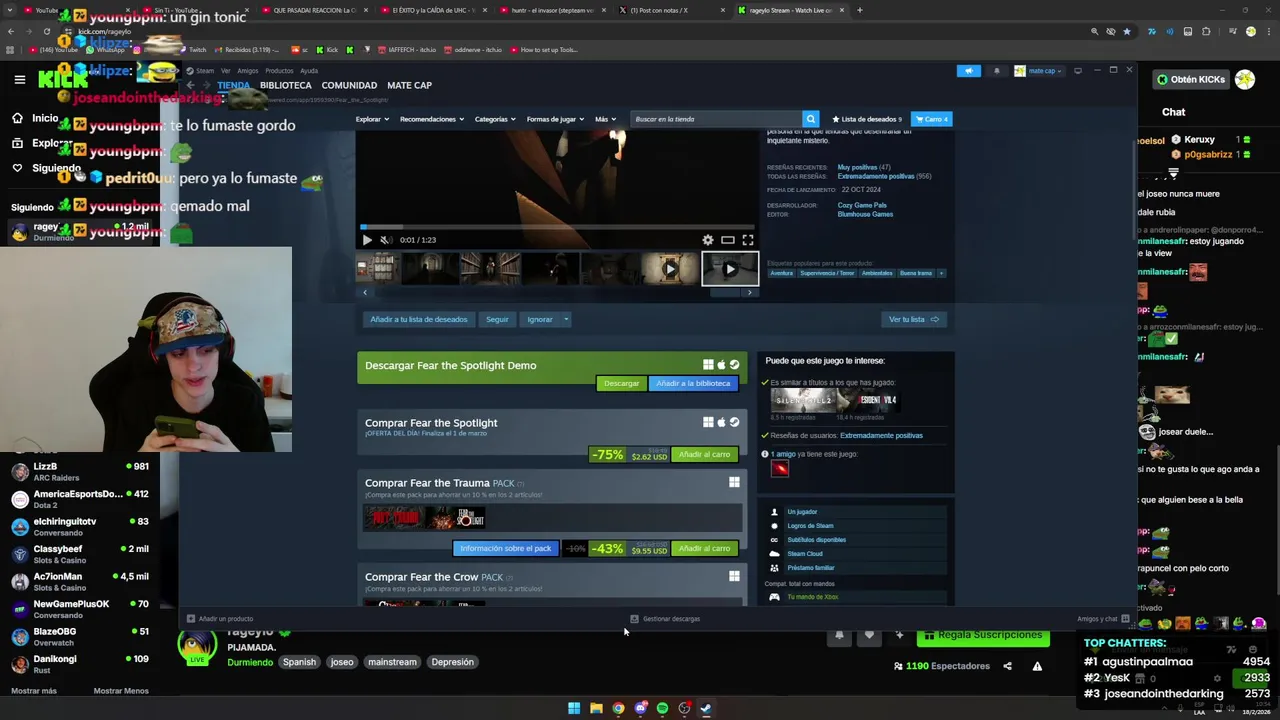Focus the 'Buscar en la tienda' field
This screenshot has height=720, width=1280.
[x=716, y=119]
